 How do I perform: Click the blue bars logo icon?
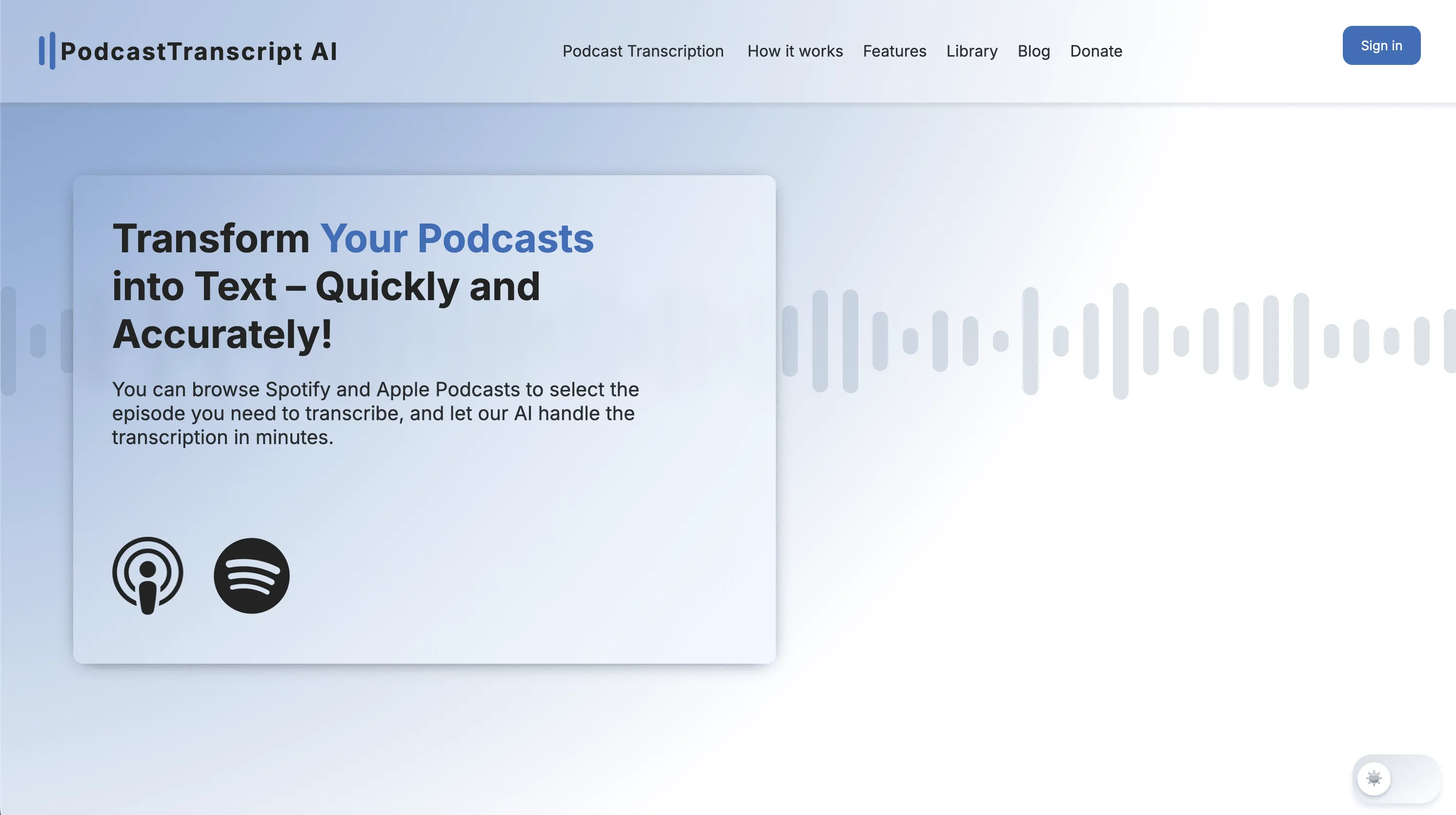tap(47, 51)
